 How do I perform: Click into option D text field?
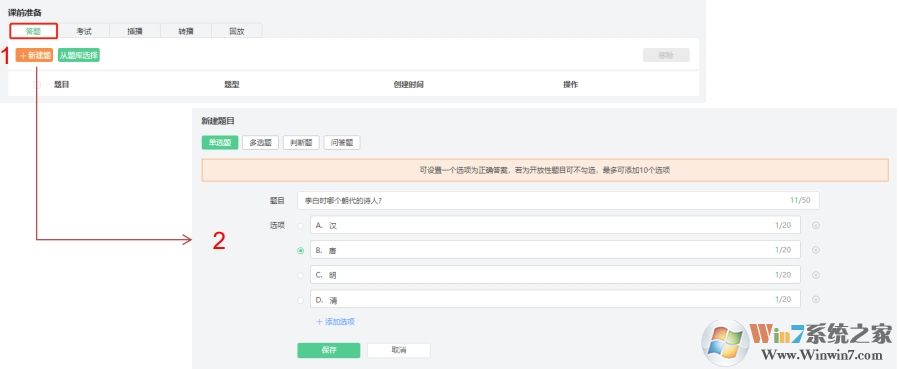(555, 299)
